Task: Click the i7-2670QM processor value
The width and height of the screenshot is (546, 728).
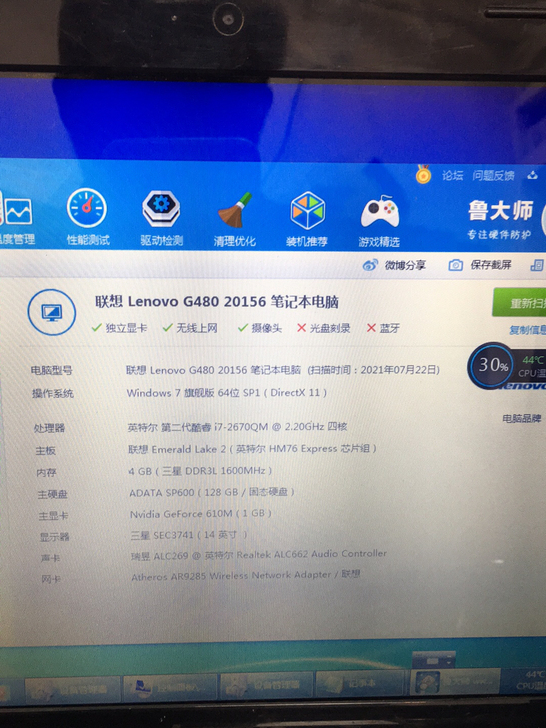Action: pyautogui.click(x=237, y=427)
